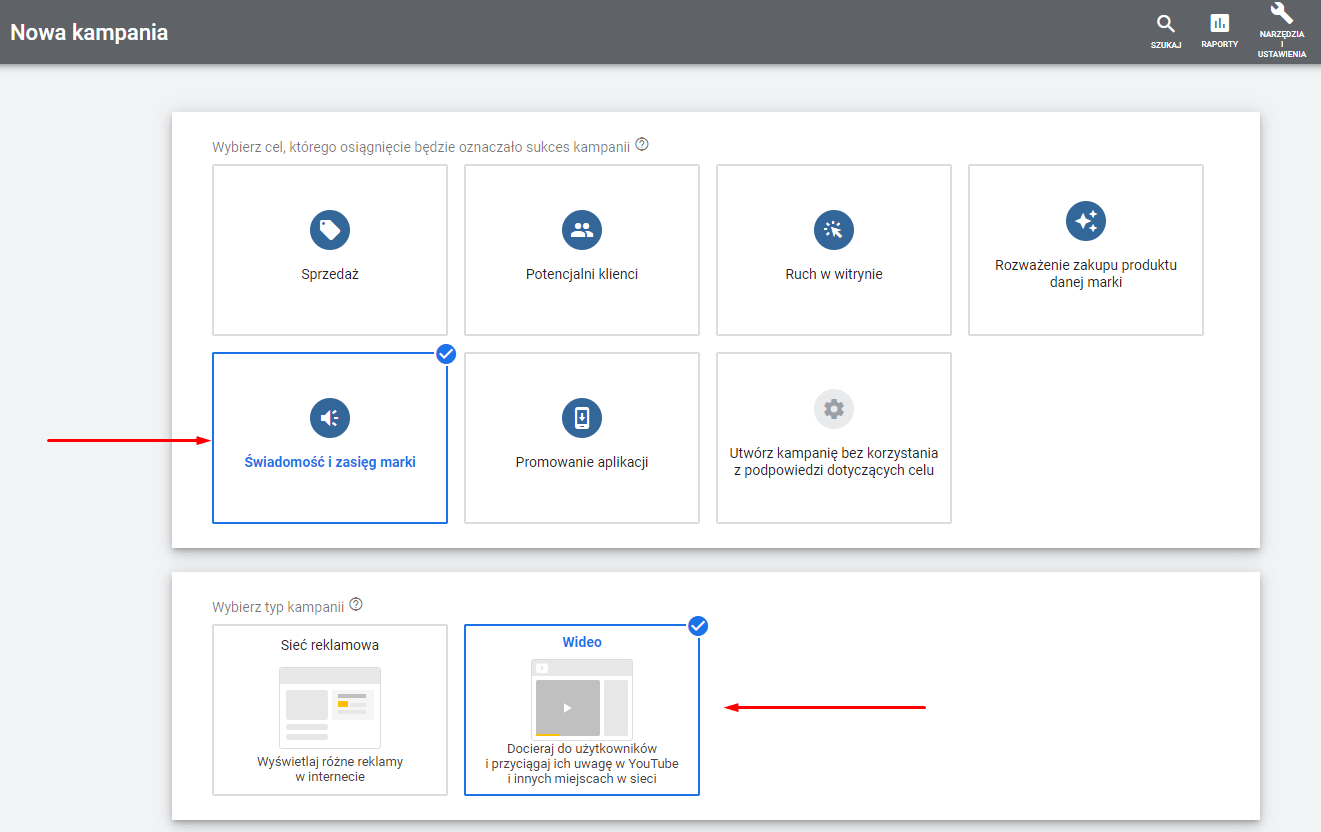The height and width of the screenshot is (832, 1321).
Task: Open help icon beside Wybierz typ kampanii
Action: coord(356,605)
